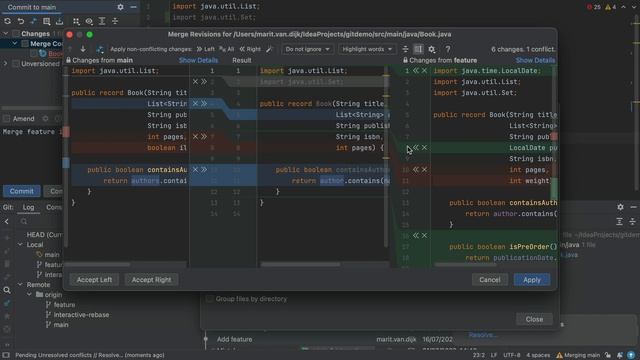Ignore right change on int pages line

(x=424, y=169)
